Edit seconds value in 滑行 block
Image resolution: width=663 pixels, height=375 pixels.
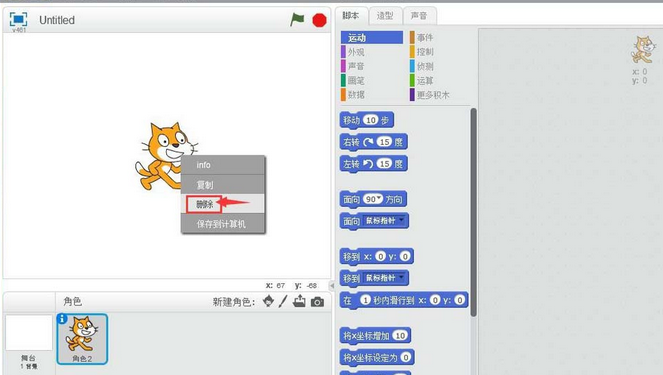click(365, 300)
